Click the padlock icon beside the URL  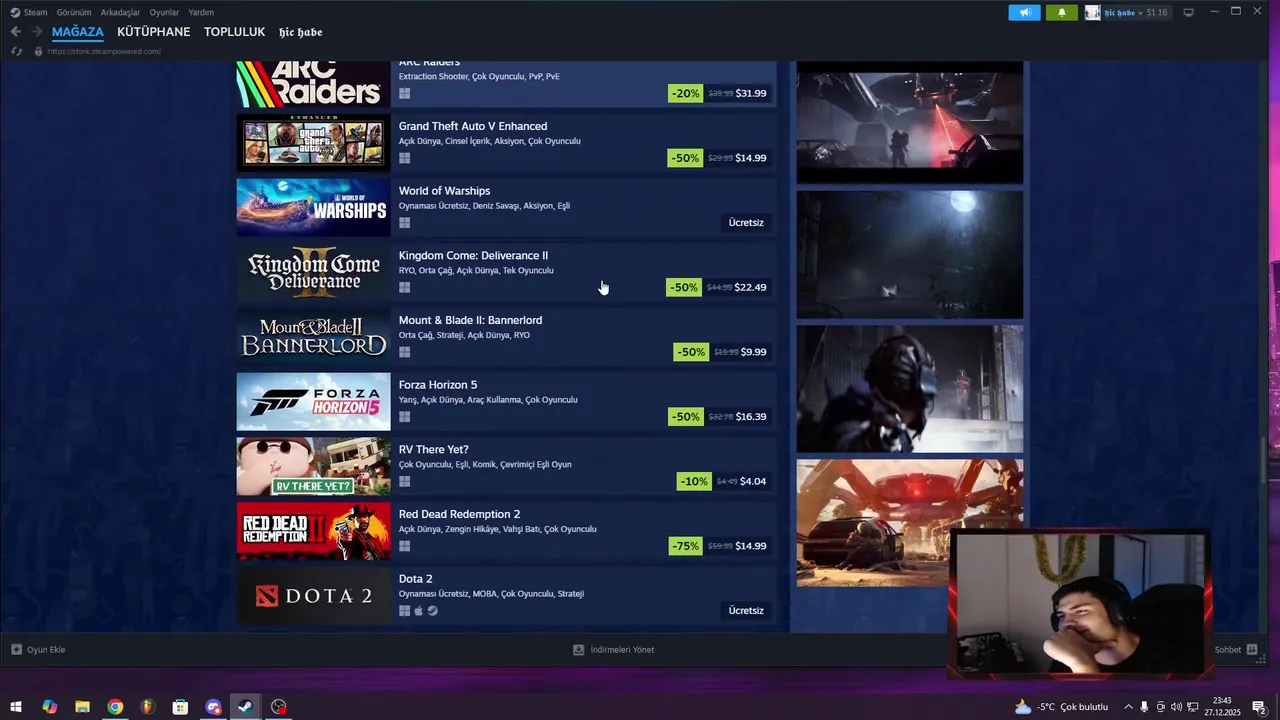38,51
